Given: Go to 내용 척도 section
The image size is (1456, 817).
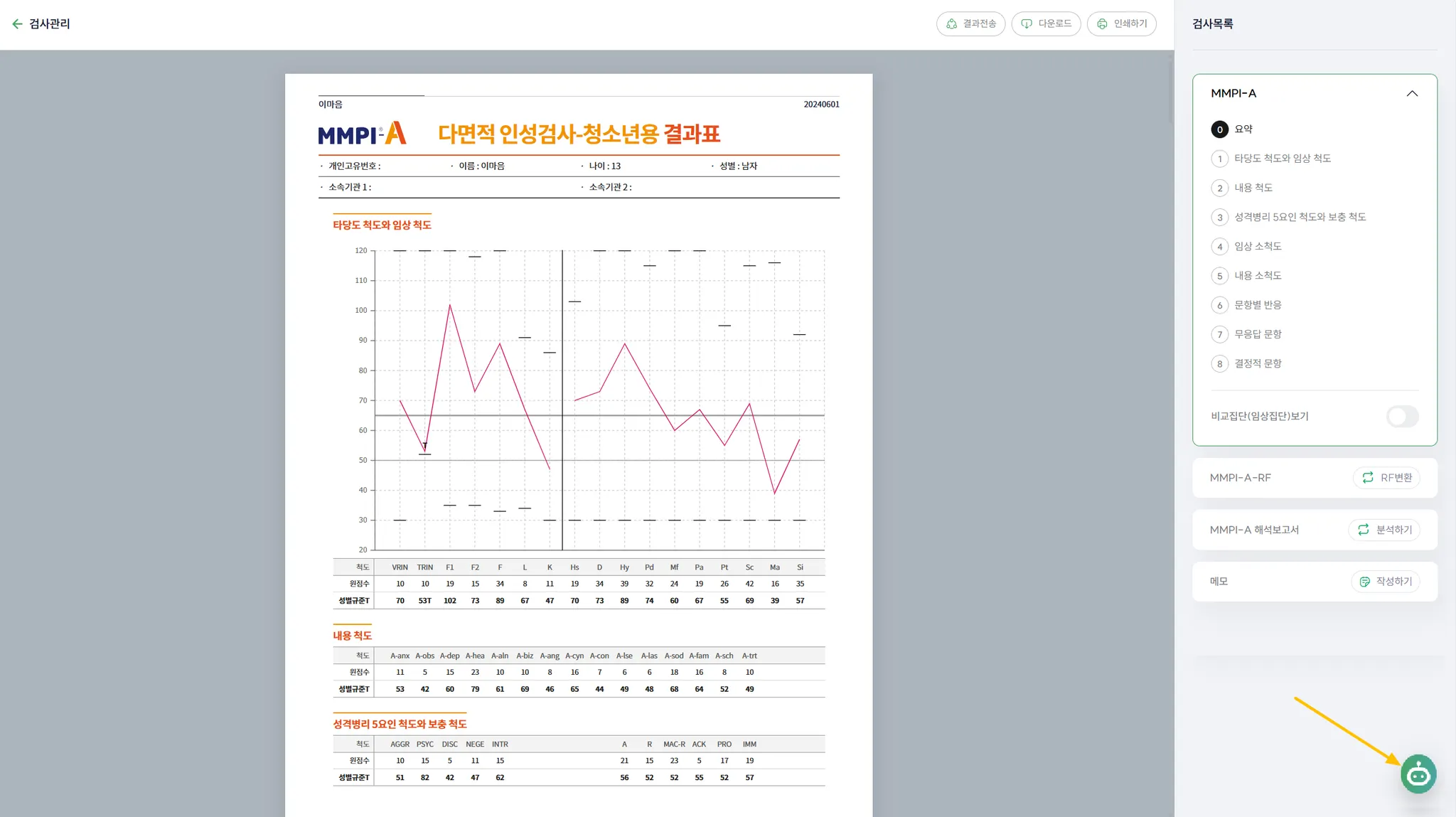Looking at the screenshot, I should [1253, 188].
